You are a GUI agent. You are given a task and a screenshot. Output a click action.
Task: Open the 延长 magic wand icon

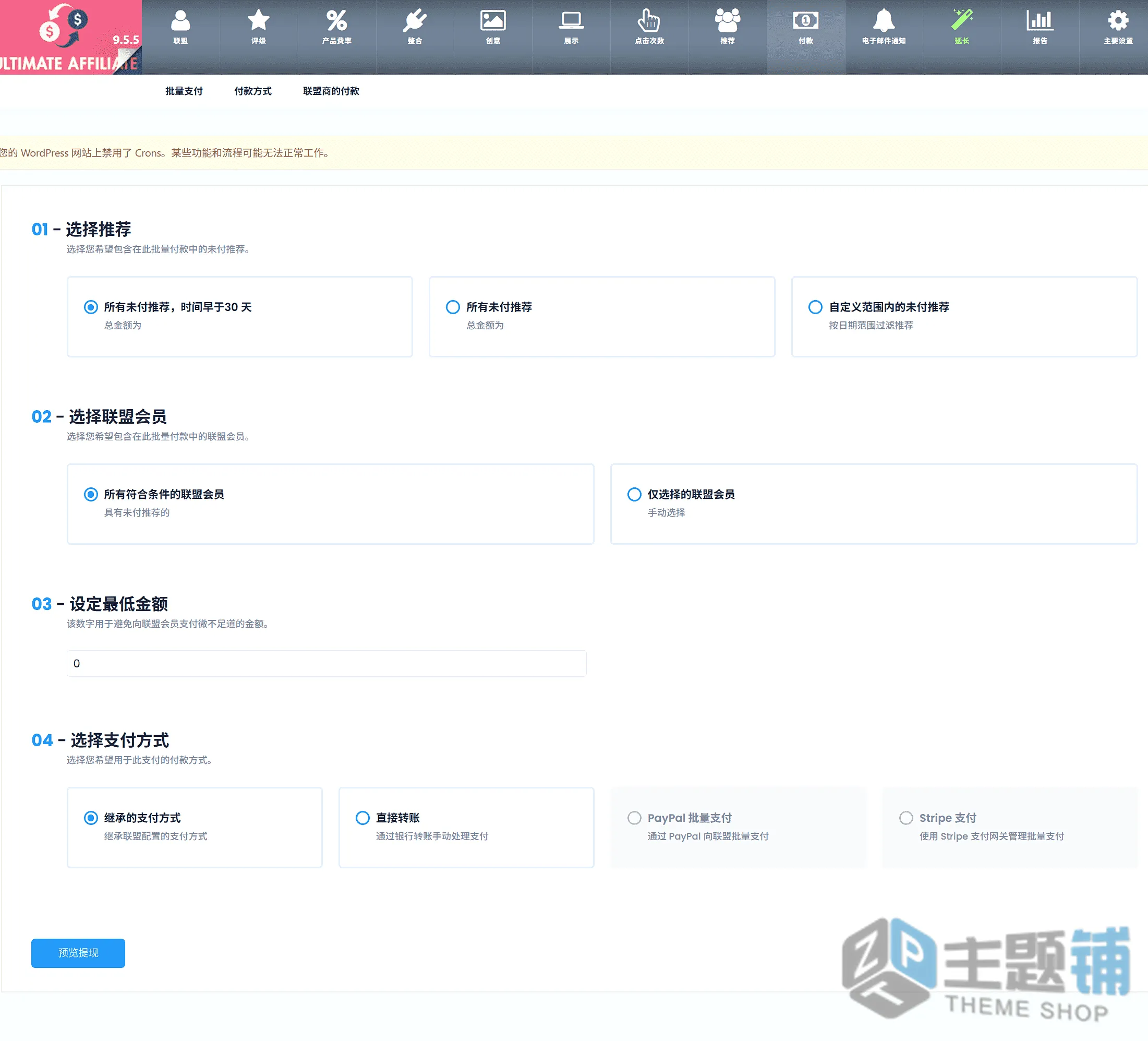[962, 21]
